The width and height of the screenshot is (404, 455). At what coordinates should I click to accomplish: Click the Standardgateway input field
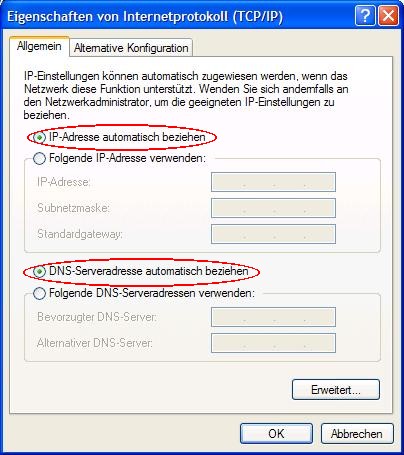point(273,234)
